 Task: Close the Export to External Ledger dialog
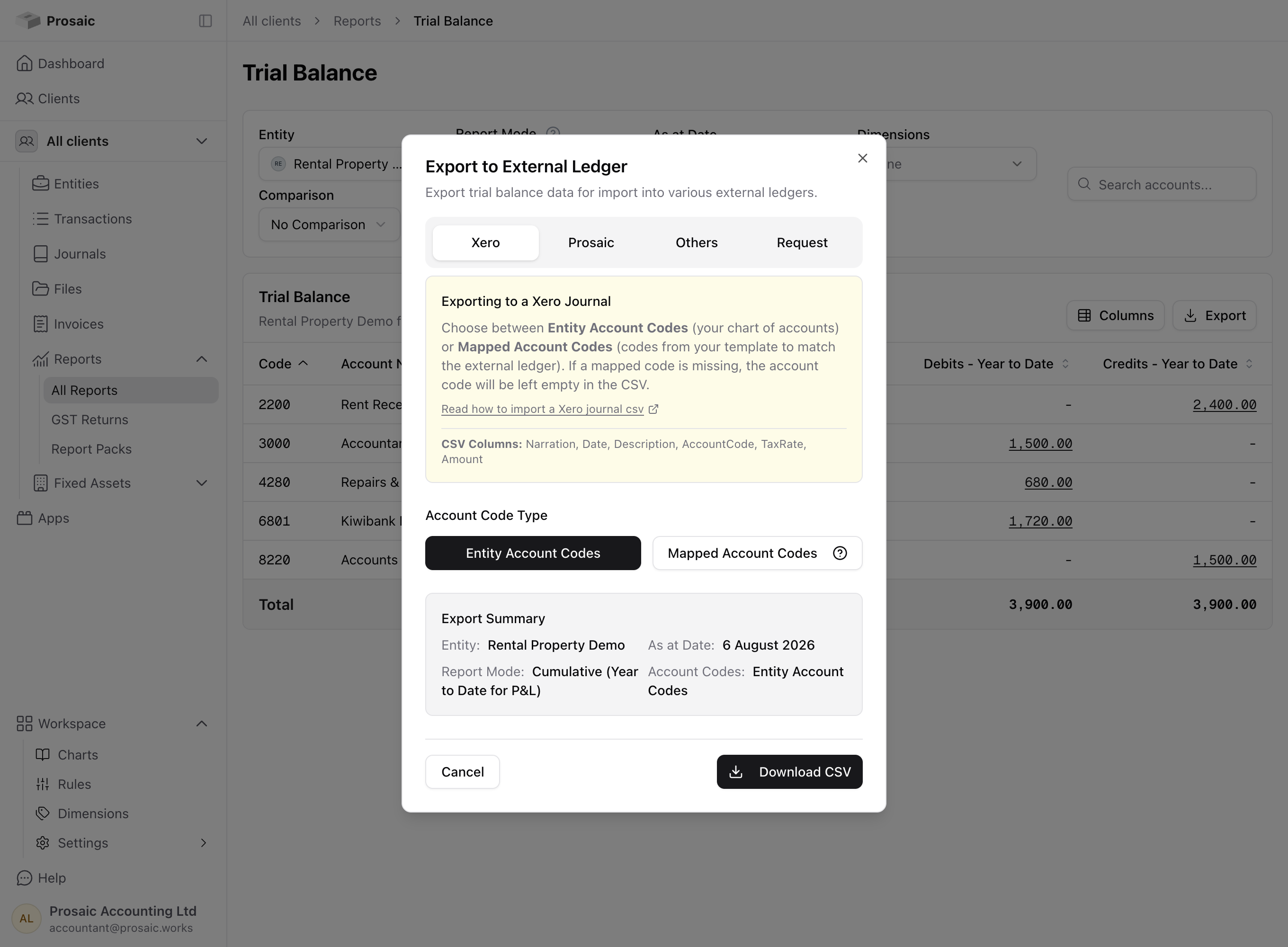coord(862,158)
